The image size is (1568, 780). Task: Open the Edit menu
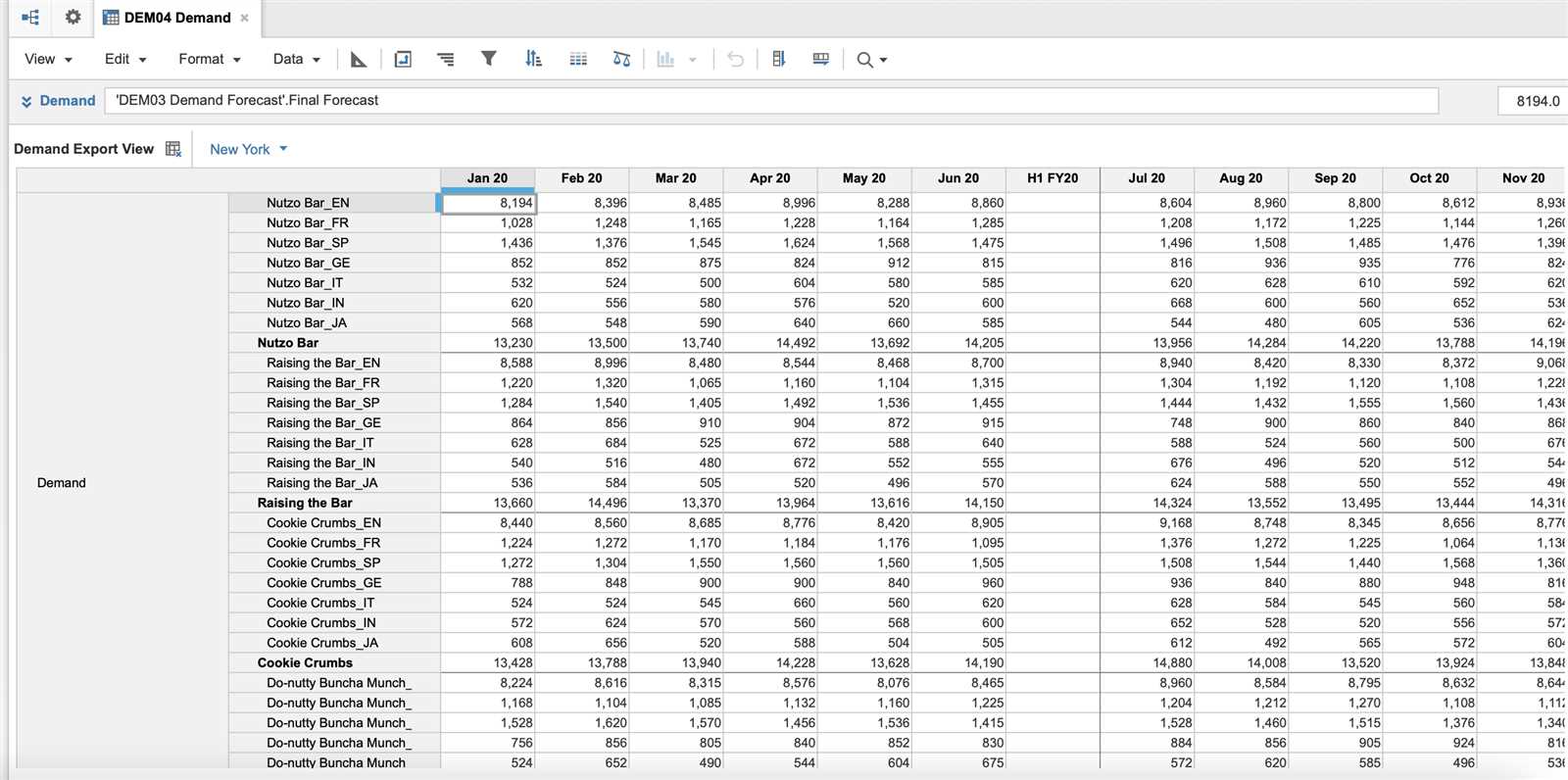(x=125, y=59)
